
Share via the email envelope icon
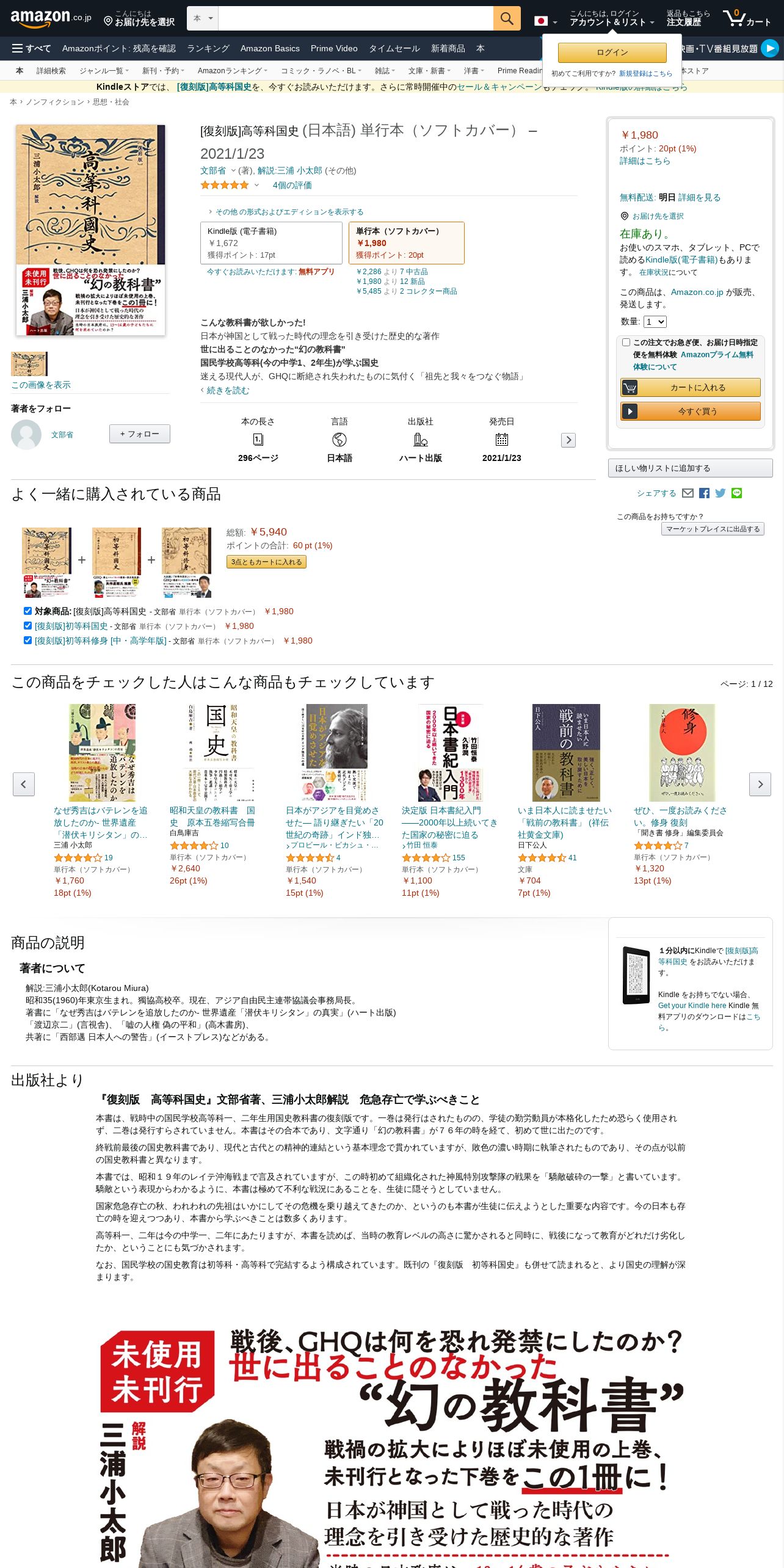pyautogui.click(x=688, y=493)
